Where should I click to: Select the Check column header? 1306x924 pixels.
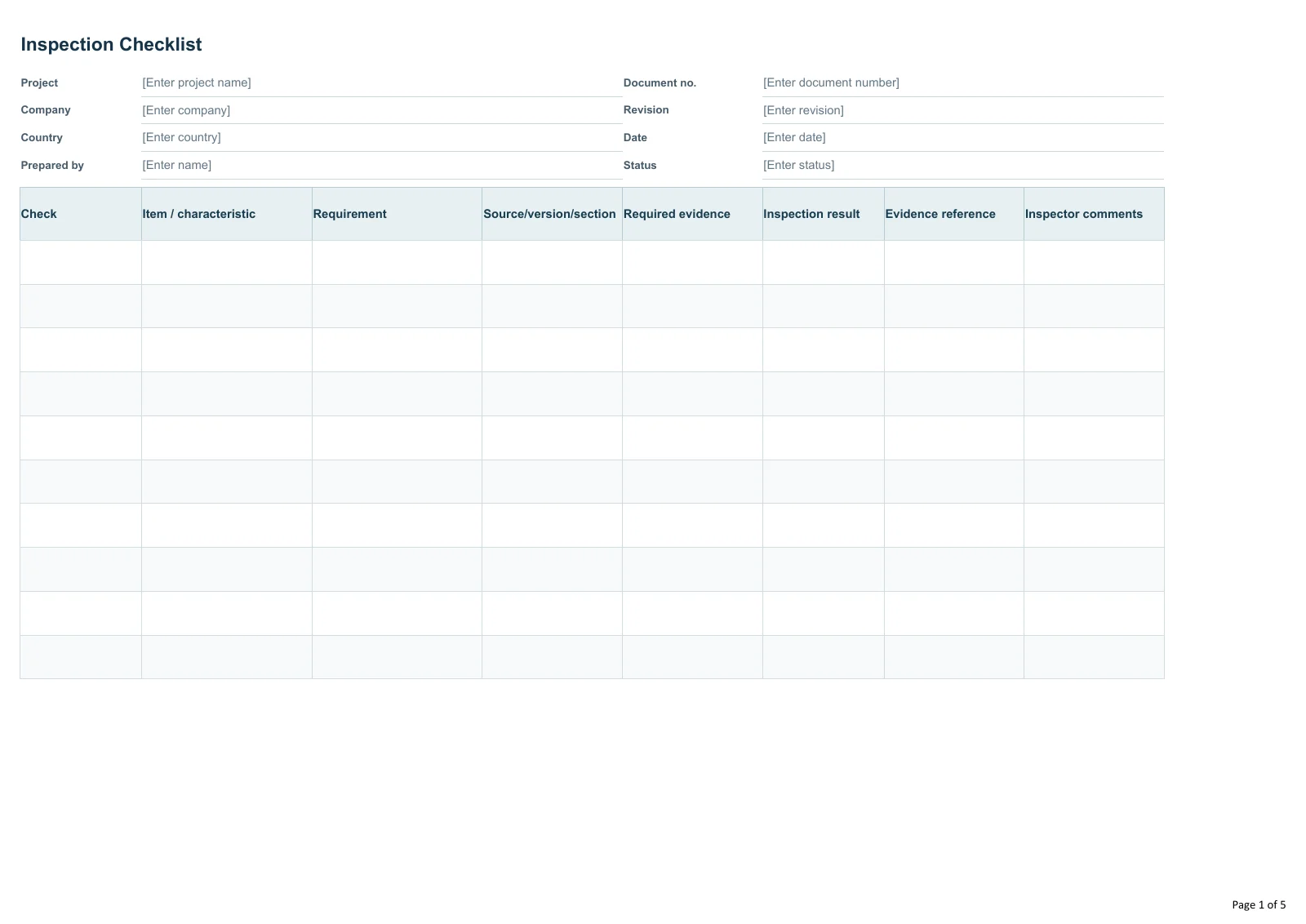point(81,214)
